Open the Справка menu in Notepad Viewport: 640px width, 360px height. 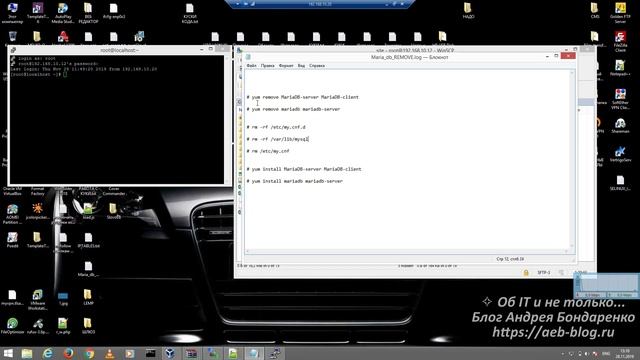pos(317,65)
